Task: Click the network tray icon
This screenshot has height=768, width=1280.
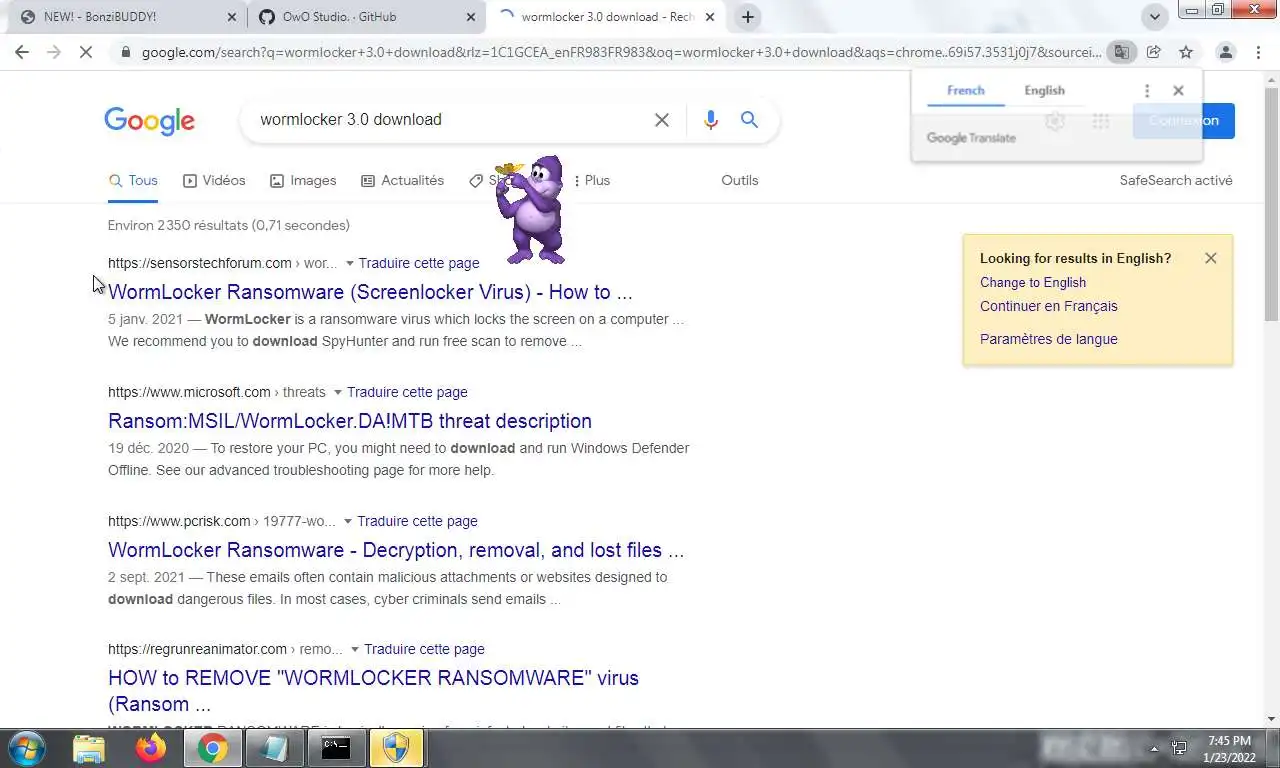Action: (1180, 749)
